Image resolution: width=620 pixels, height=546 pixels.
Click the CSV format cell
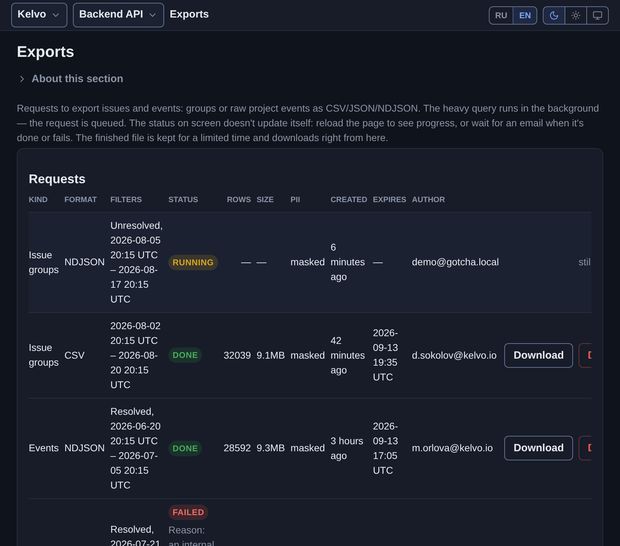coord(74,355)
